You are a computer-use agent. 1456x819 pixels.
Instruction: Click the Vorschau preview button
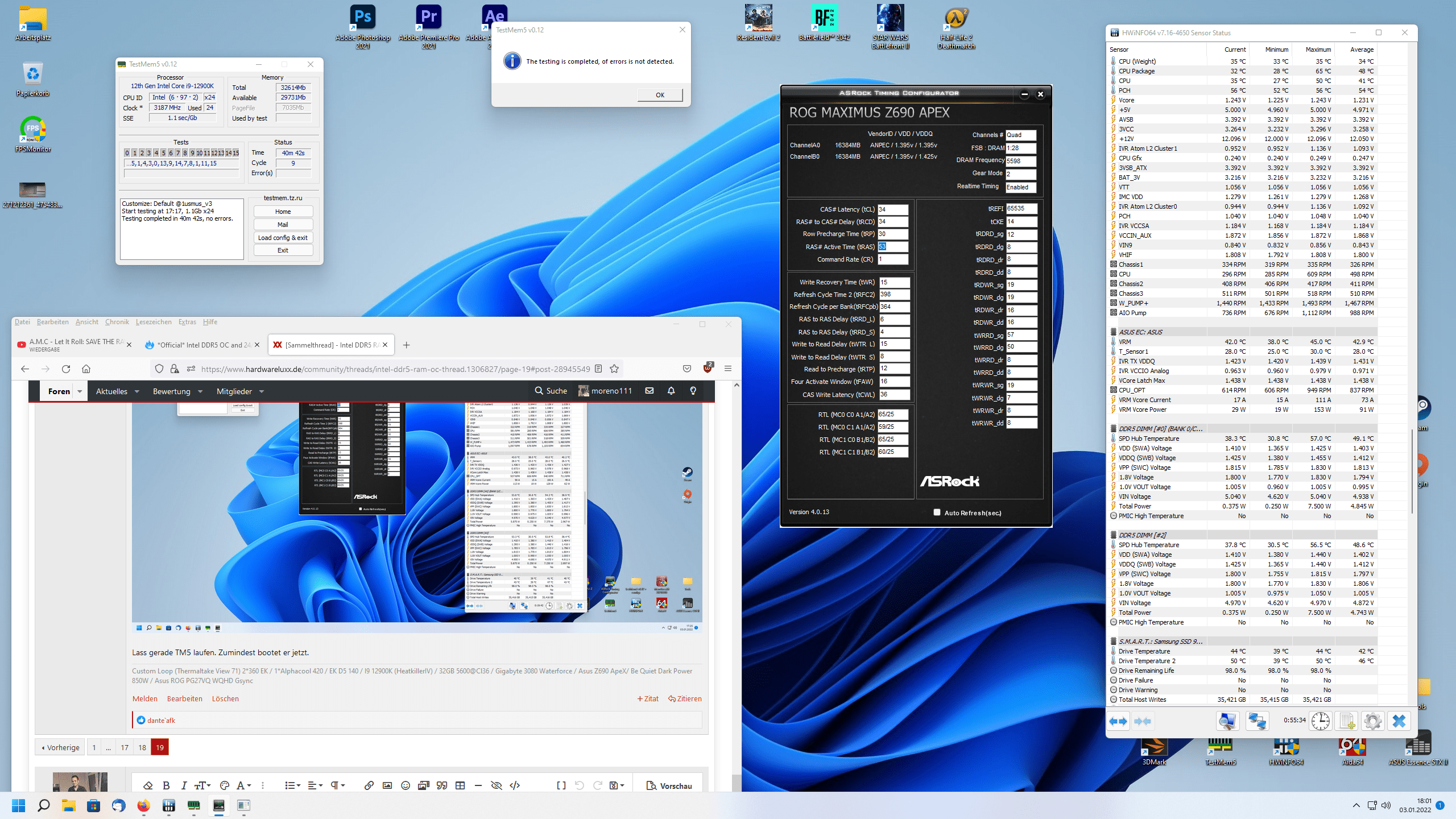tap(669, 785)
